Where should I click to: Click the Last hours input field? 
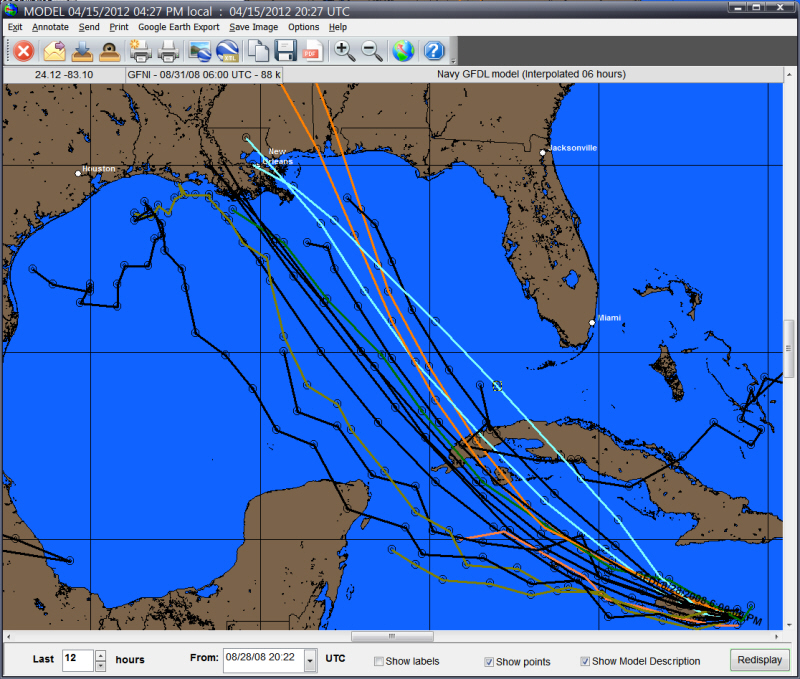click(75, 660)
